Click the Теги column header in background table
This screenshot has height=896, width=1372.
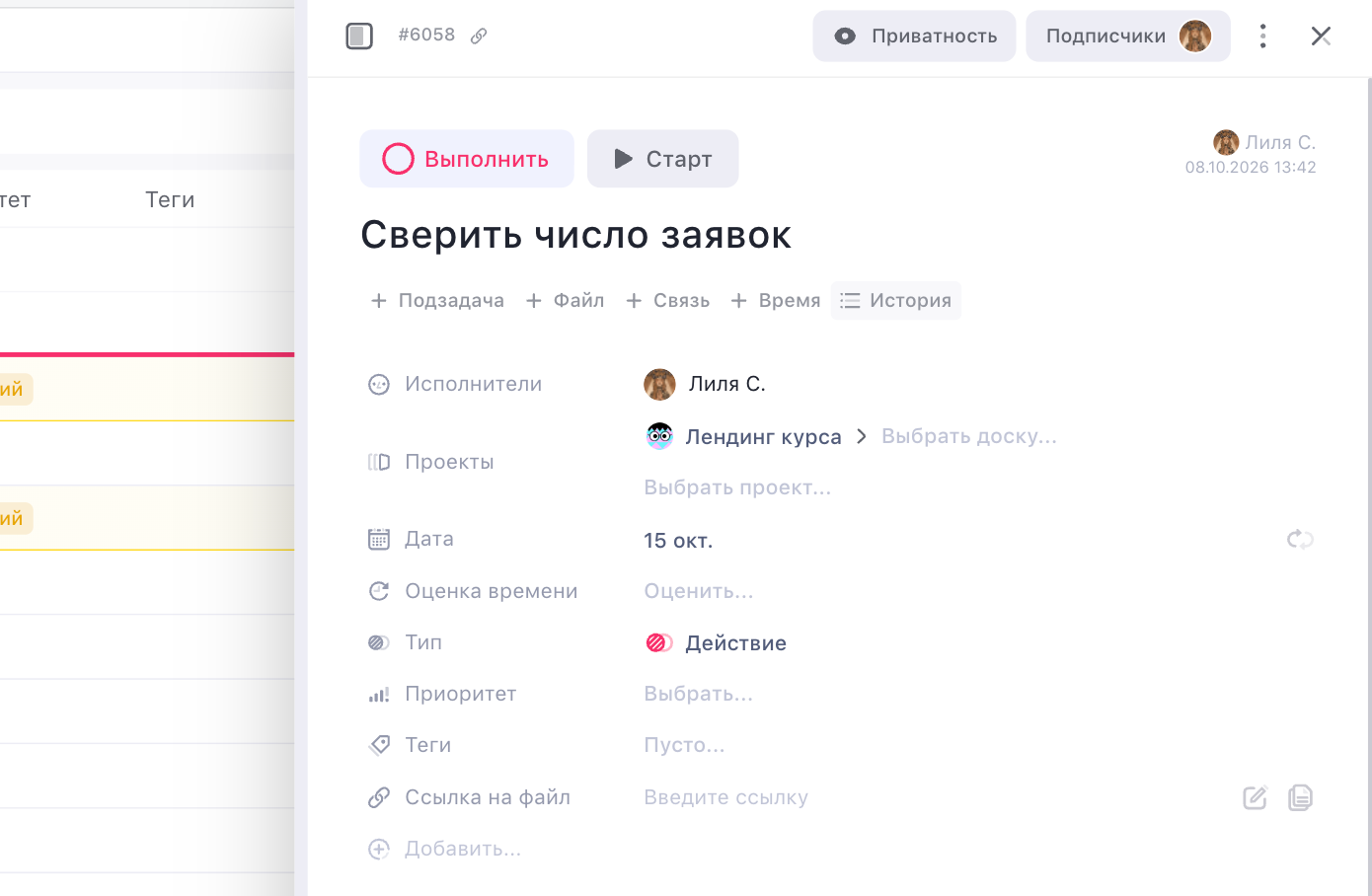tap(170, 200)
